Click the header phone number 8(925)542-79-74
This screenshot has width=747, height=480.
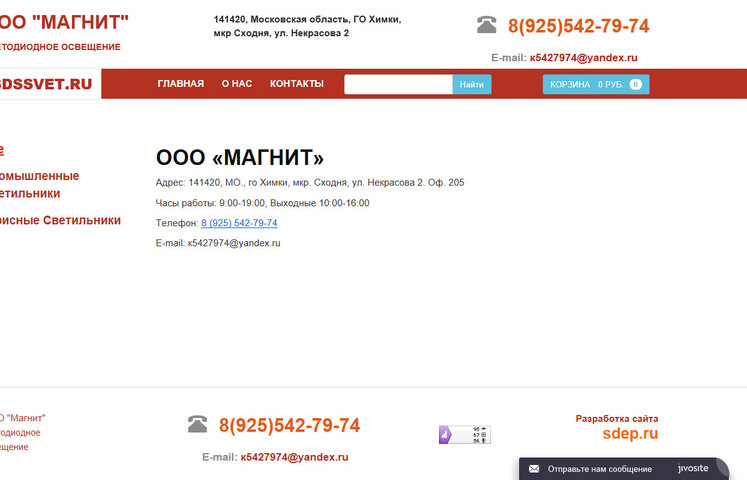click(x=578, y=26)
